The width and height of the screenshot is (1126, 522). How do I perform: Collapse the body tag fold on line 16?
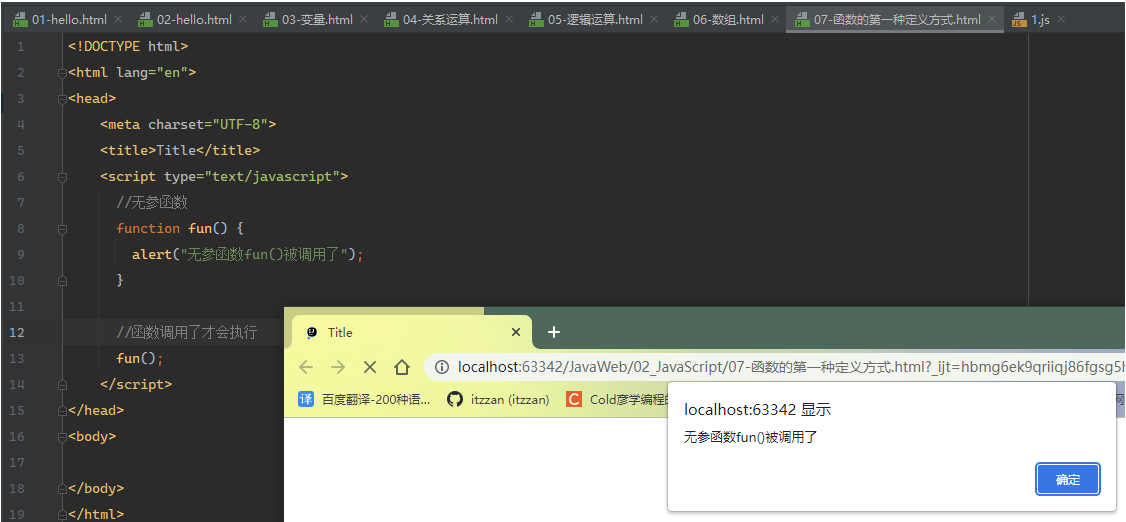click(x=62, y=436)
